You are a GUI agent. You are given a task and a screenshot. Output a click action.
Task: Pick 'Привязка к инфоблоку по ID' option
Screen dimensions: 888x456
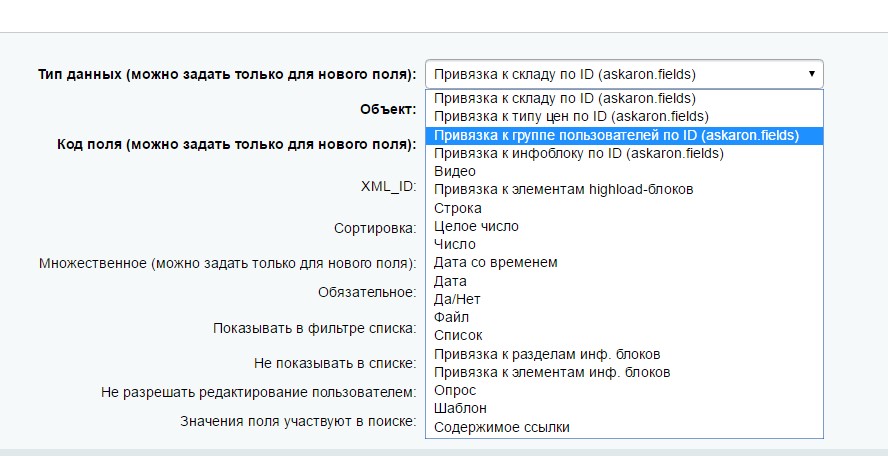pyautogui.click(x=578, y=153)
